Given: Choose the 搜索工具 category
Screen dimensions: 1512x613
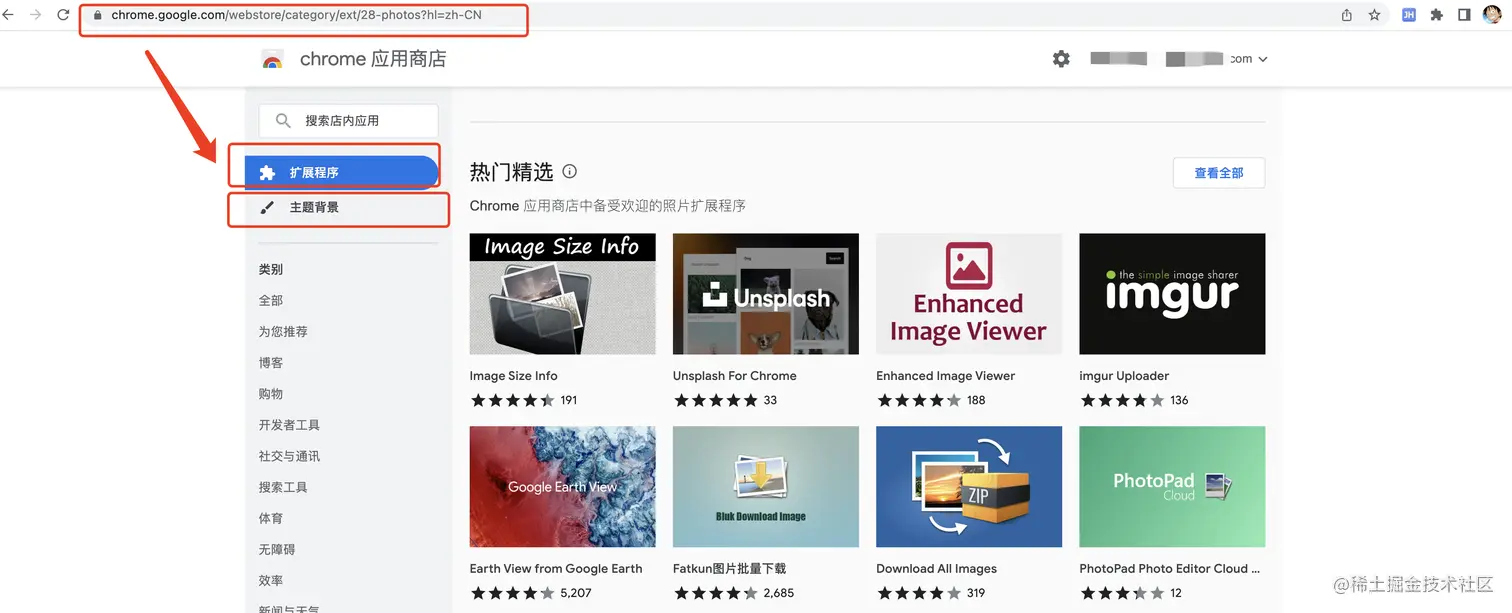Looking at the screenshot, I should point(283,487).
